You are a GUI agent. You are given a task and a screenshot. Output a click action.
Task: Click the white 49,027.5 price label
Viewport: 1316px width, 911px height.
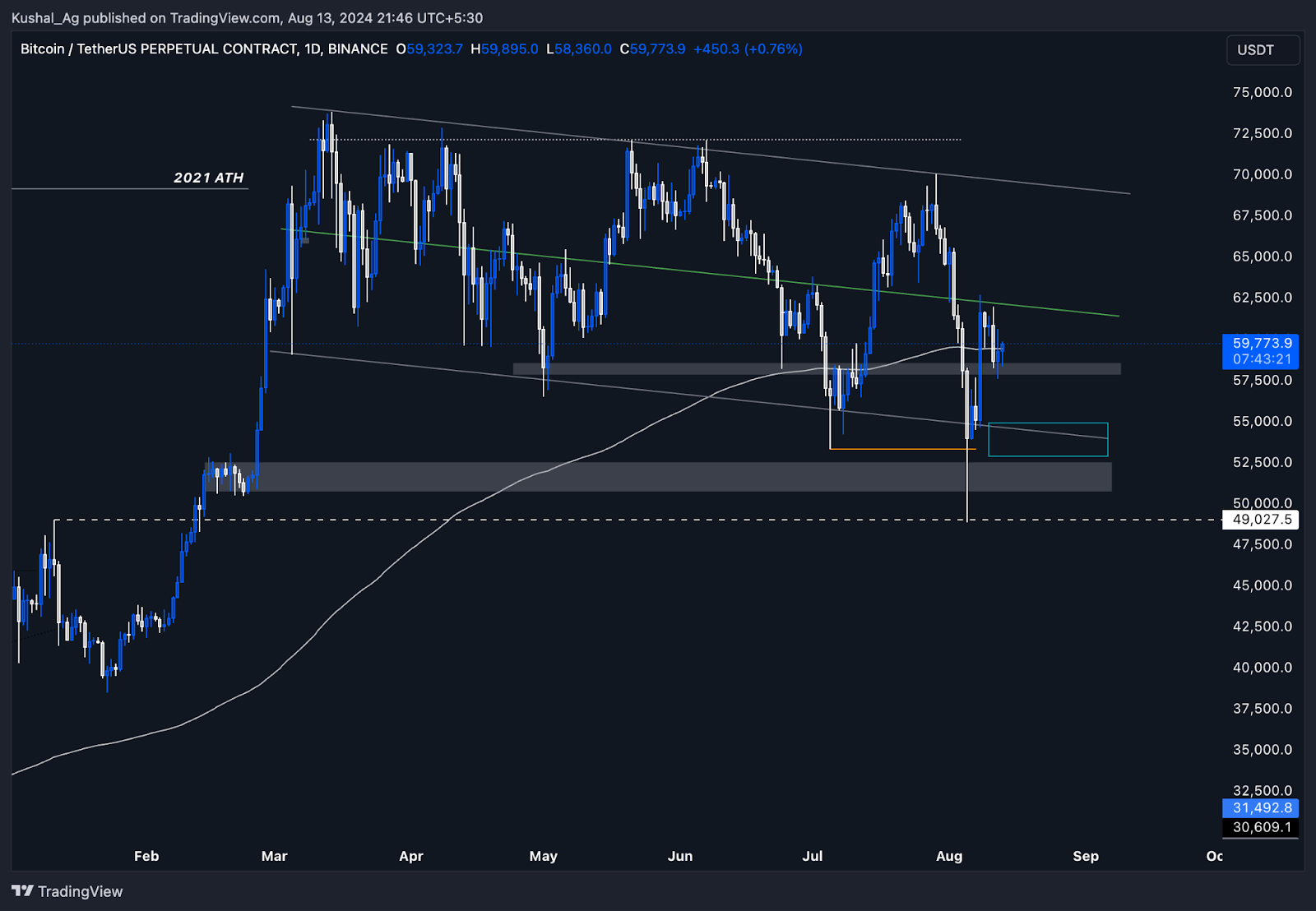(1261, 519)
